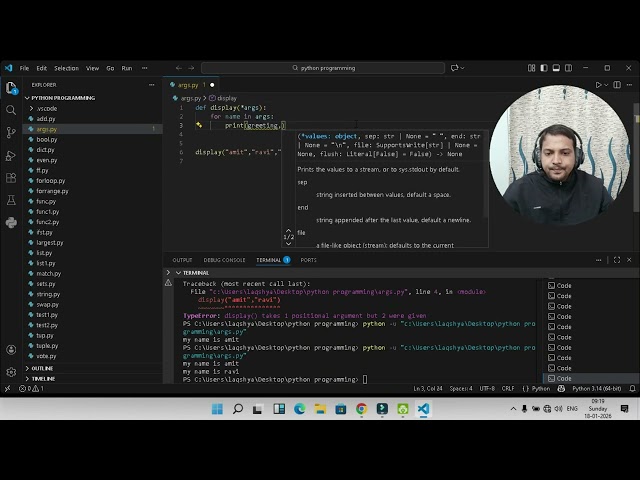Show more menu items ellipsis

pos(144,68)
